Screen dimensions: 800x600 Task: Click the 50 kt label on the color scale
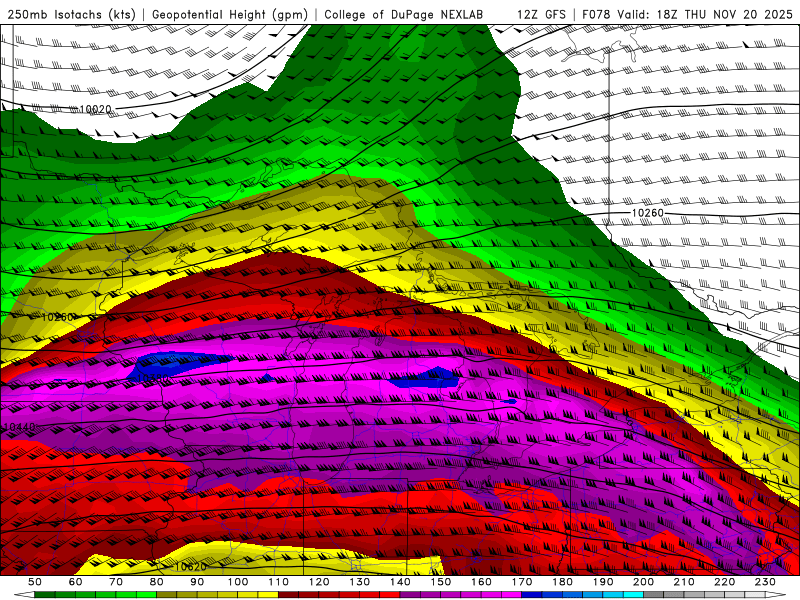pyautogui.click(x=35, y=582)
